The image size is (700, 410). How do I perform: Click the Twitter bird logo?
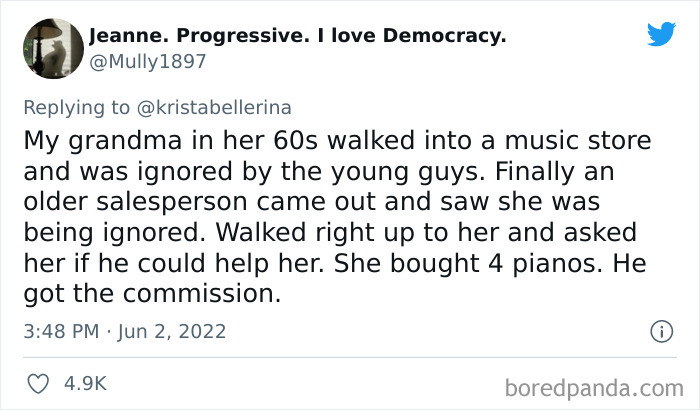[661, 35]
